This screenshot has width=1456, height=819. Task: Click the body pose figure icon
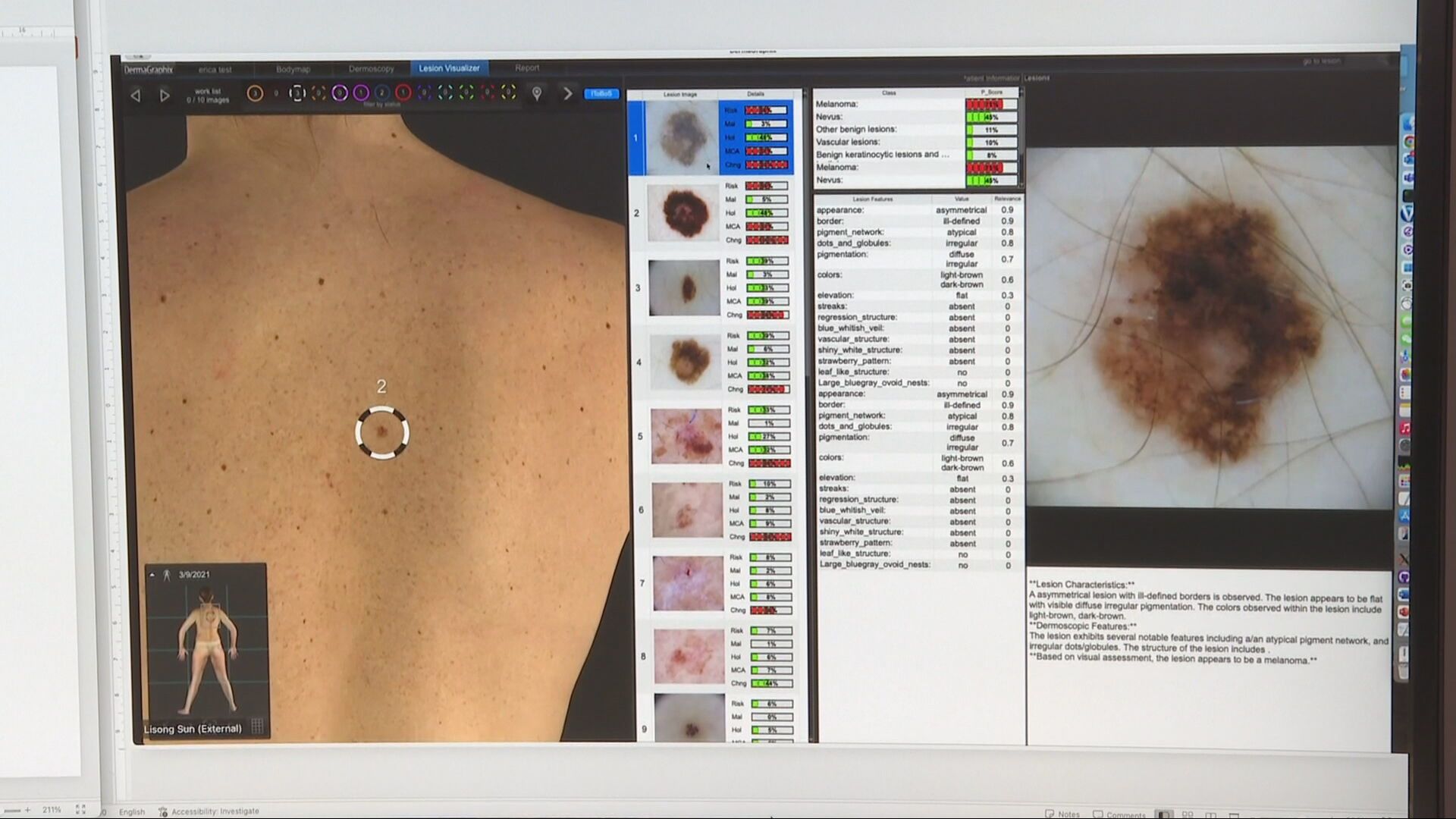[167, 575]
